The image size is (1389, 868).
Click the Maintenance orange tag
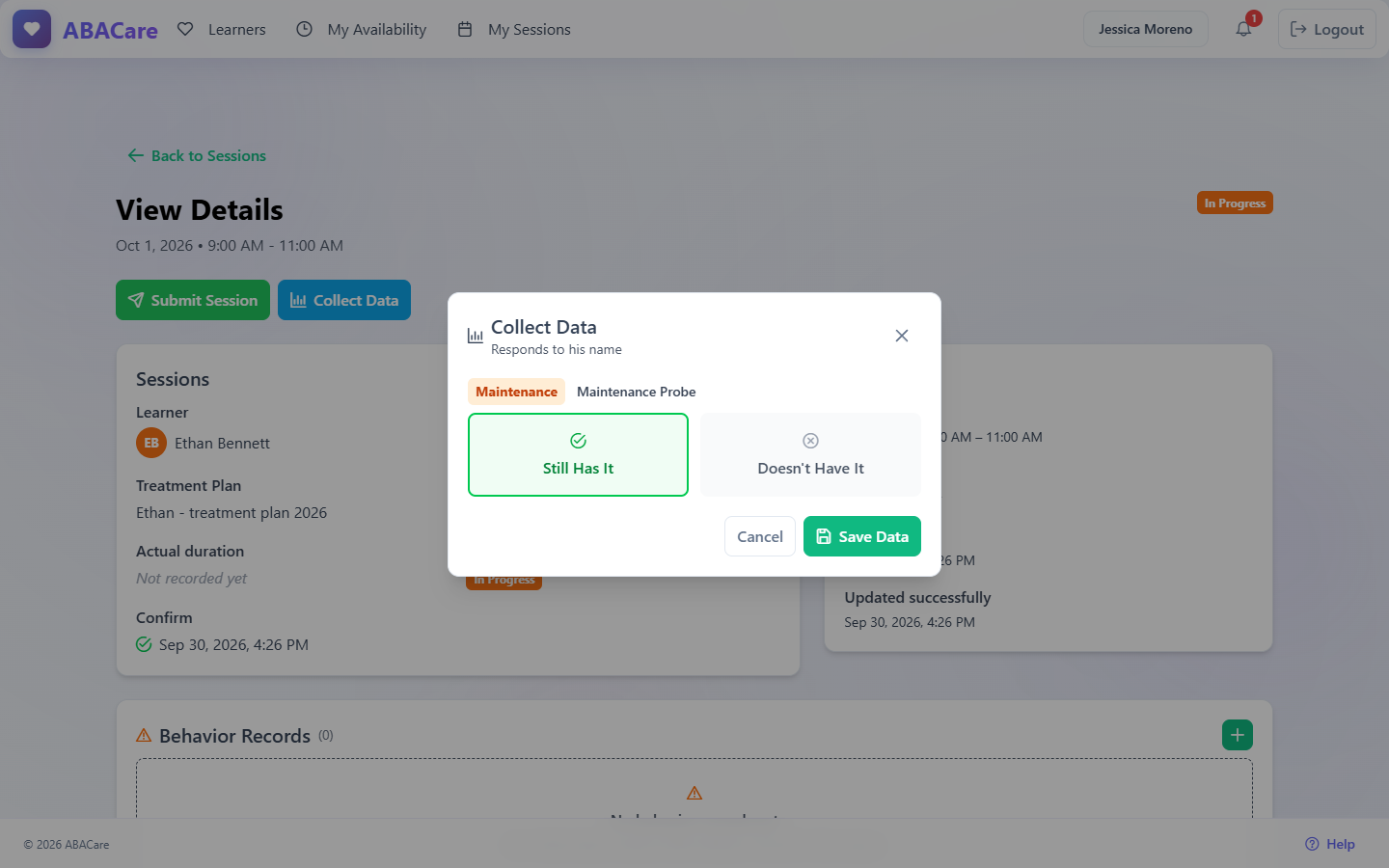pyautogui.click(x=516, y=392)
